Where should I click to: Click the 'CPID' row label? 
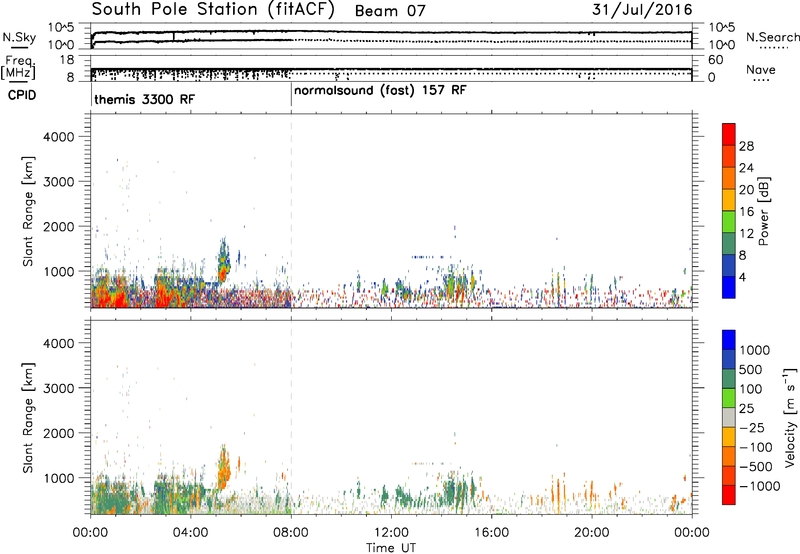tap(21, 95)
